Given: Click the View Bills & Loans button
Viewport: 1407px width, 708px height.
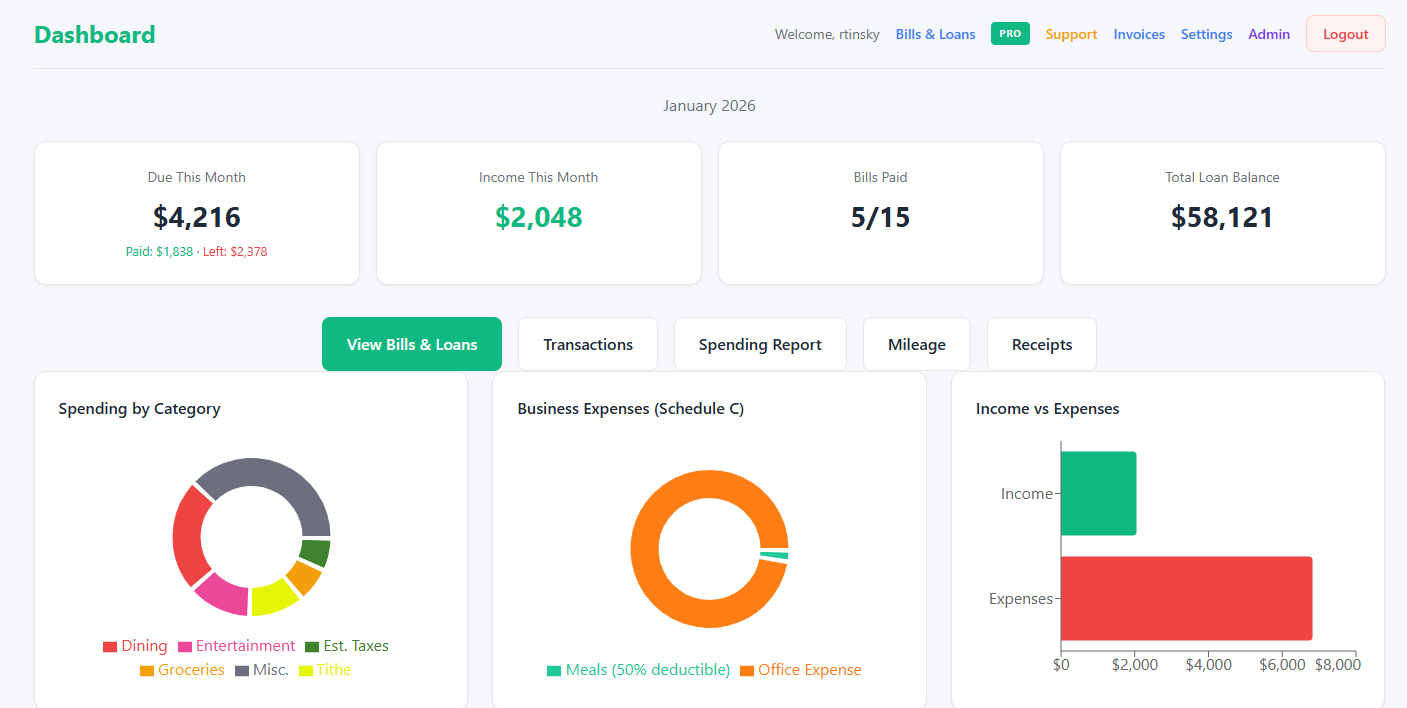Looking at the screenshot, I should [411, 343].
